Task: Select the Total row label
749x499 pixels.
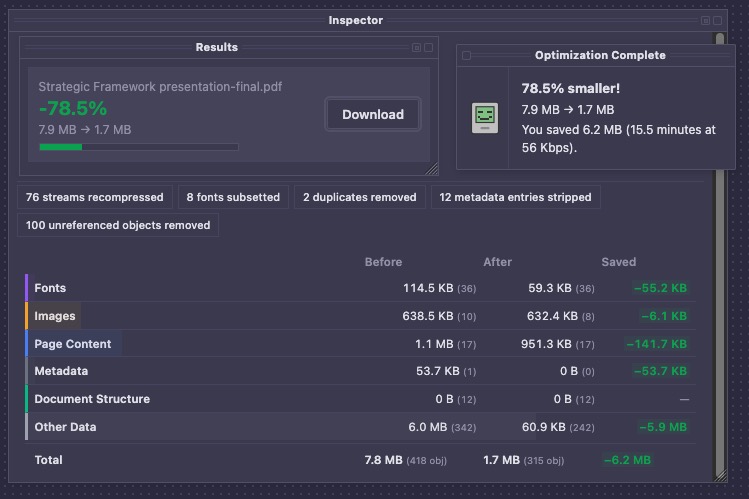Action: click(49, 460)
